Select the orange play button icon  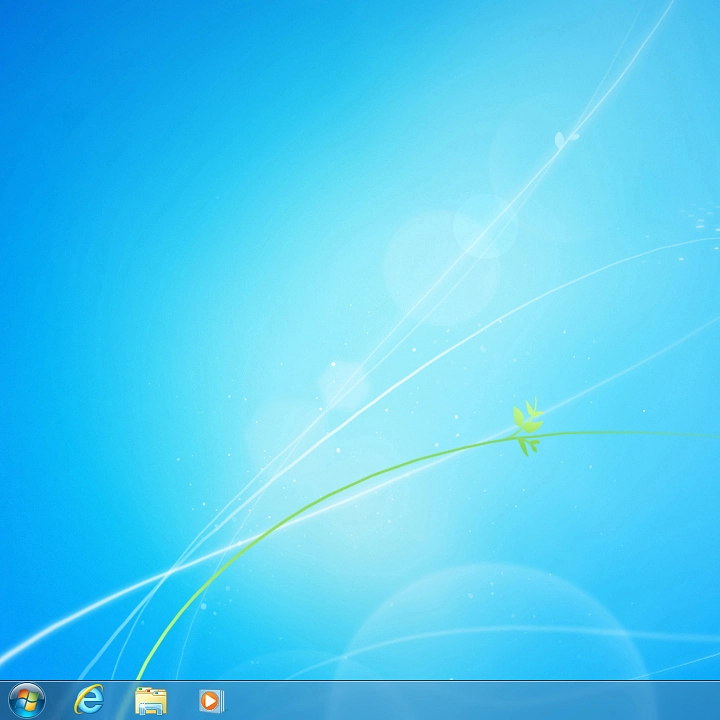pyautogui.click(x=211, y=700)
